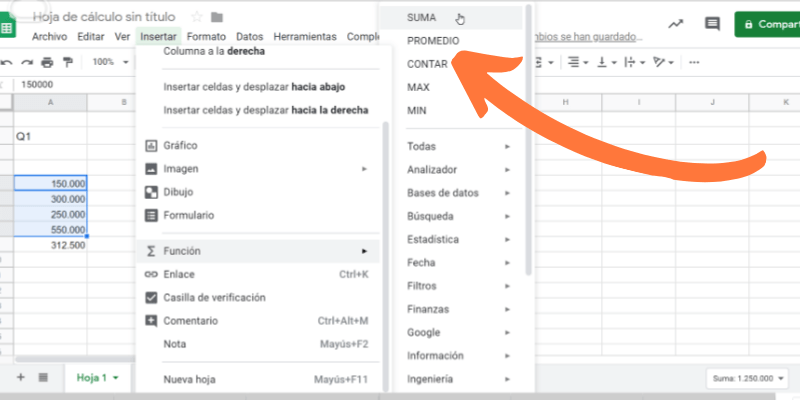
Task: Open the comments history icon
Action: 712,24
